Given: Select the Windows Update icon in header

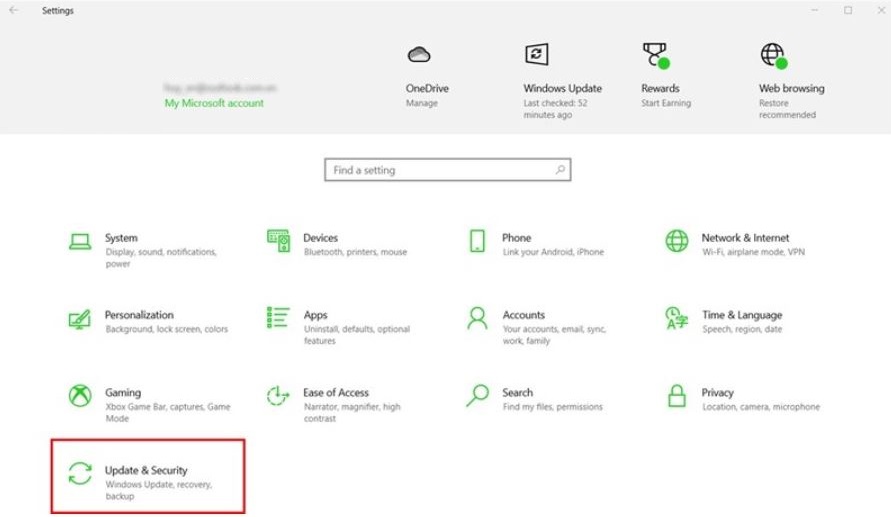Looking at the screenshot, I should coord(536,55).
